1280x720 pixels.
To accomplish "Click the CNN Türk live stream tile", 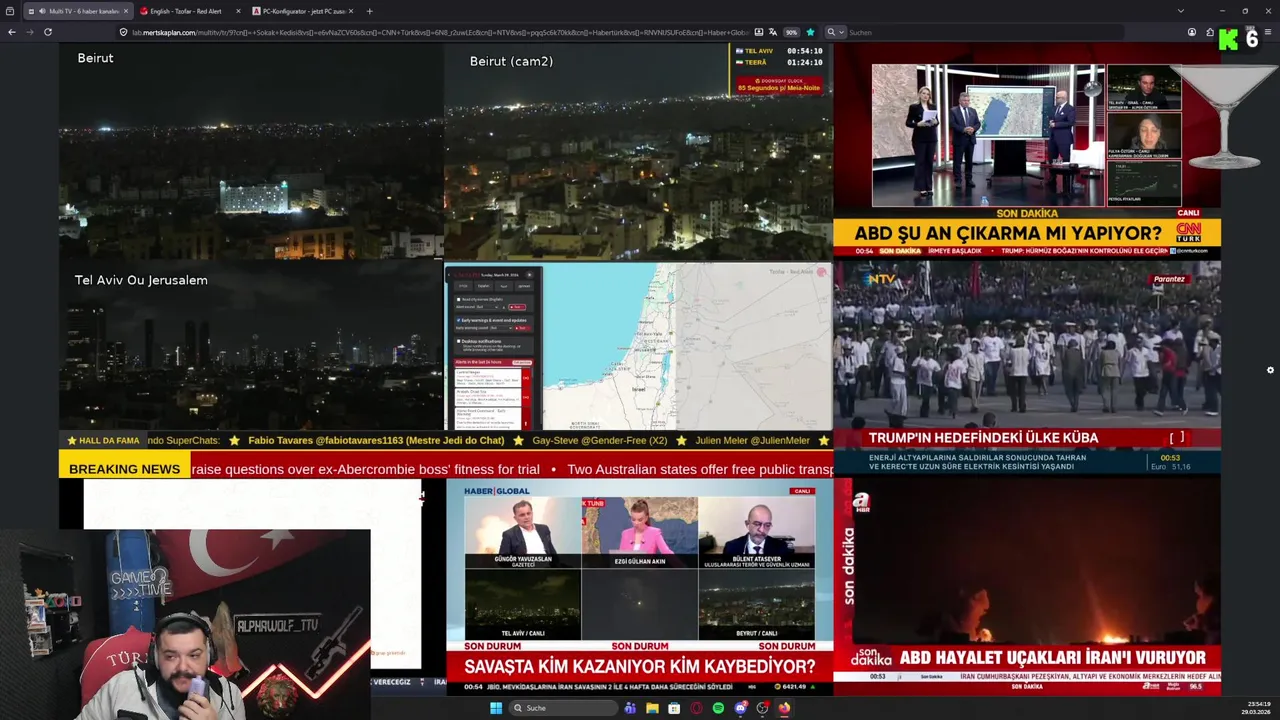I will tap(1027, 150).
